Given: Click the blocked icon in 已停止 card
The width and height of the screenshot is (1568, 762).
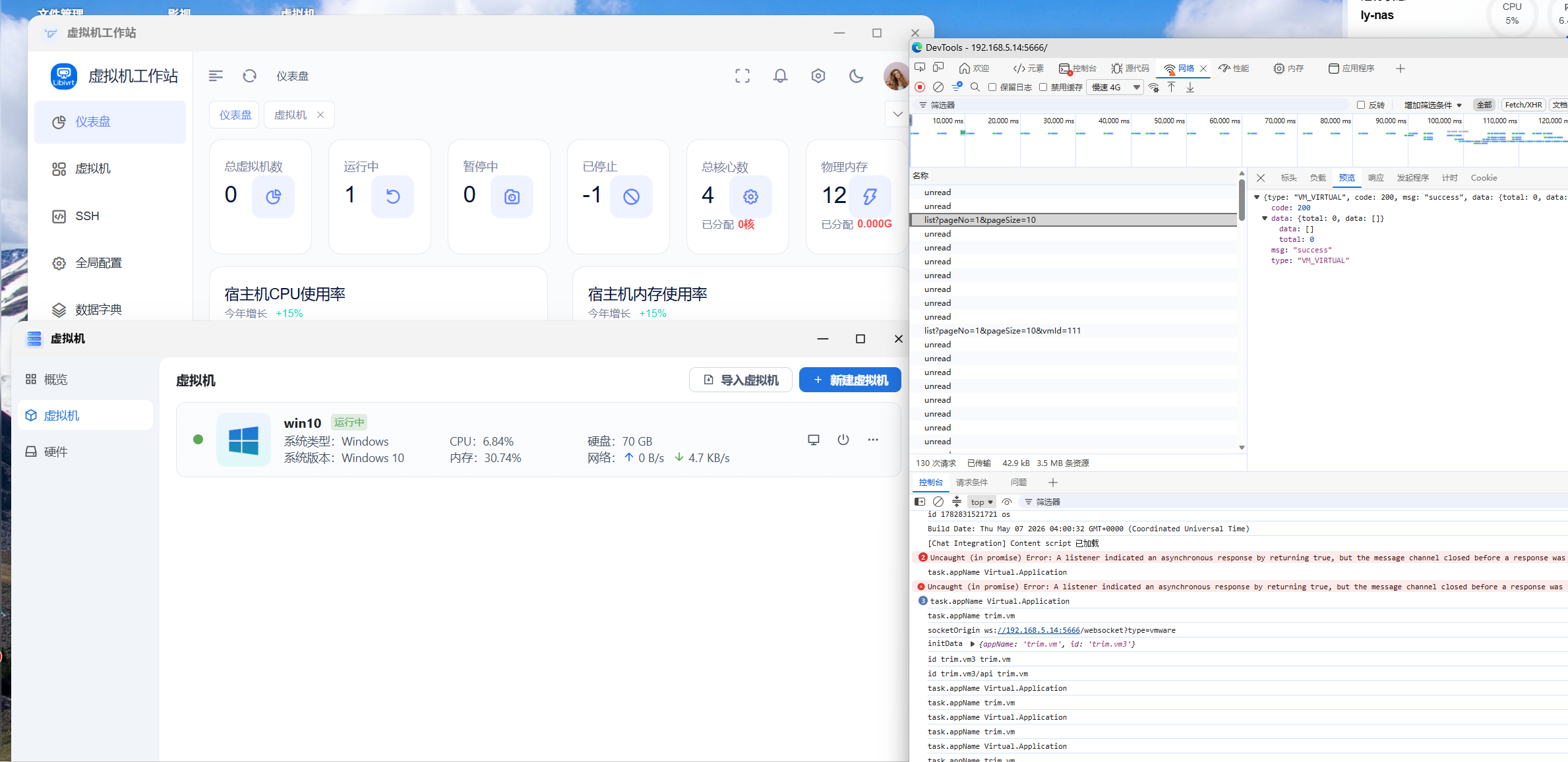Looking at the screenshot, I should [x=631, y=196].
